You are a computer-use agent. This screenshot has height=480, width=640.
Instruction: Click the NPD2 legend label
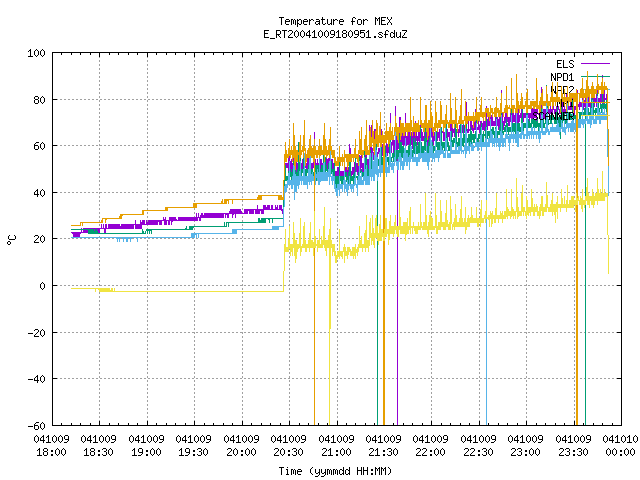click(562, 90)
